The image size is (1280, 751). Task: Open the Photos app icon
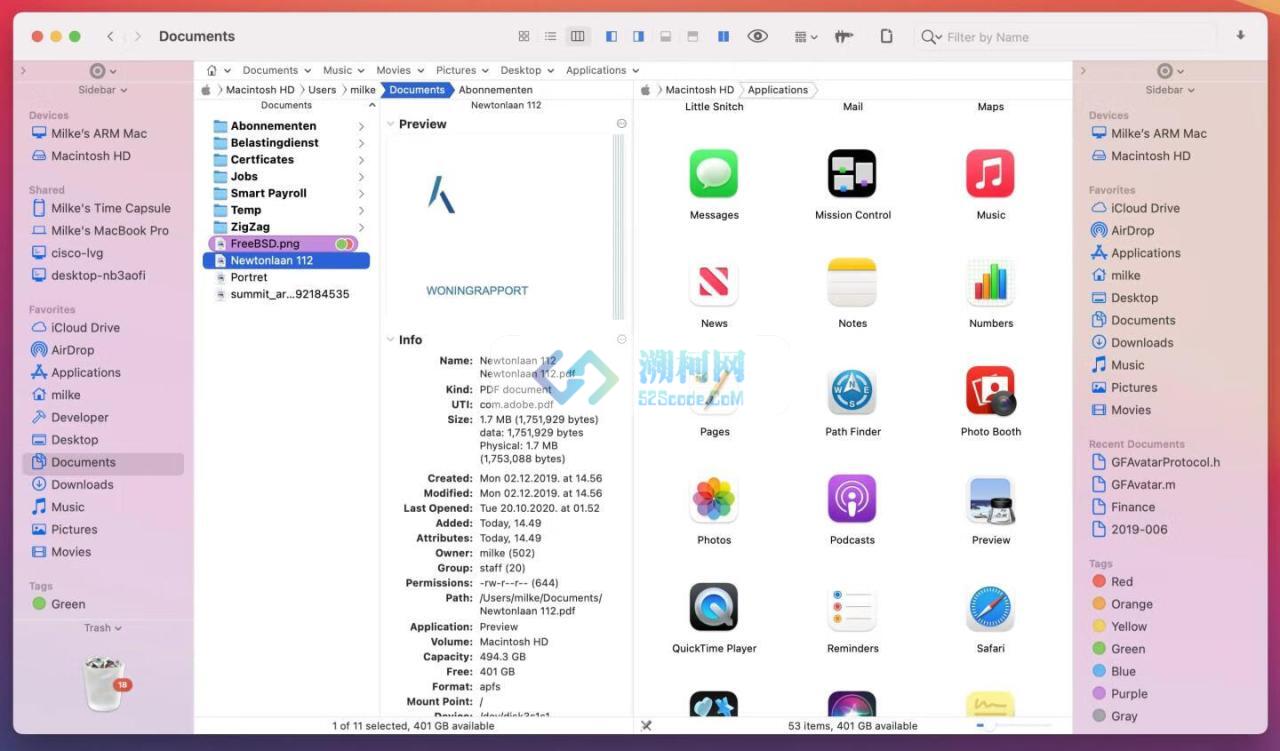coord(714,499)
